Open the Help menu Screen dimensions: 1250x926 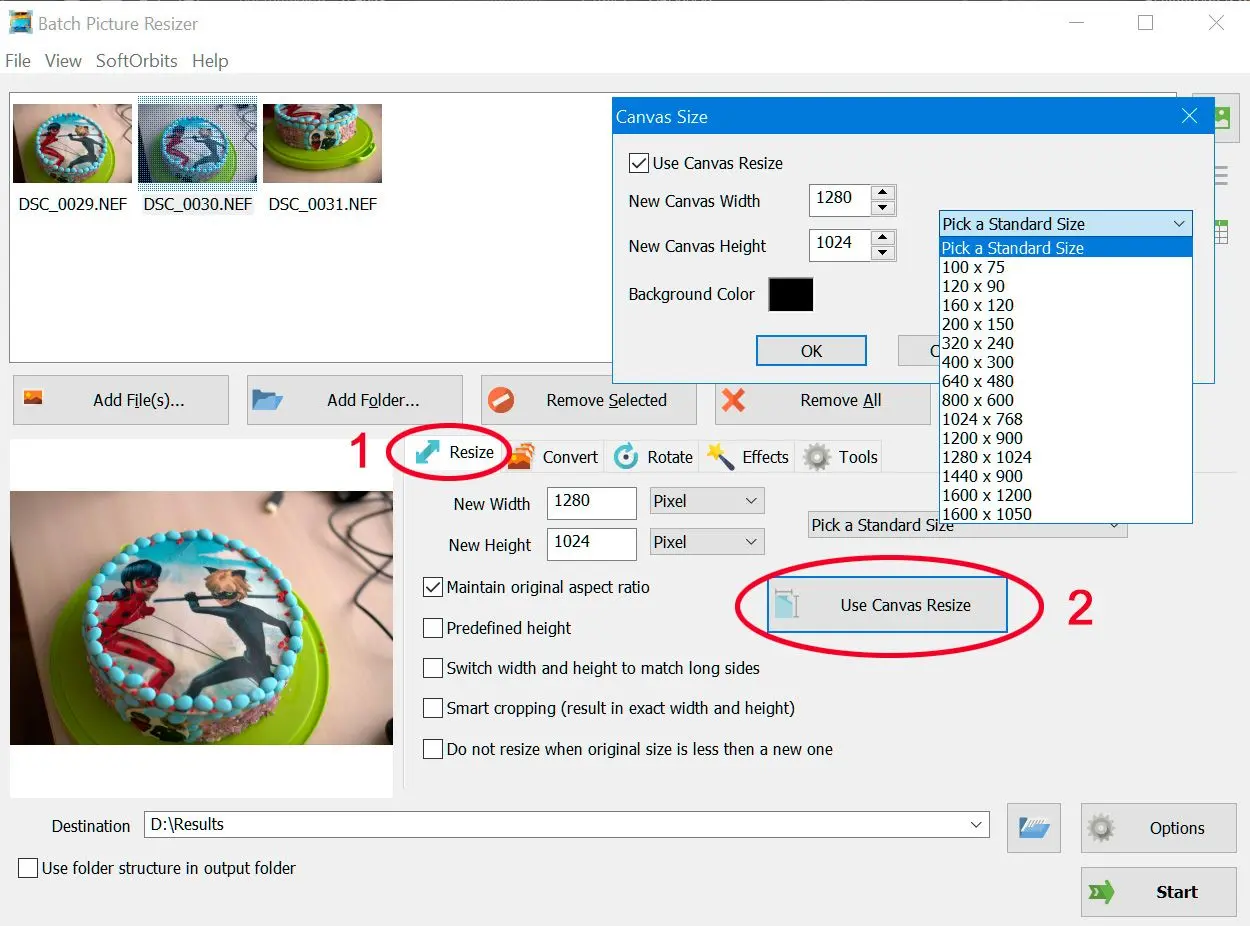pos(210,61)
